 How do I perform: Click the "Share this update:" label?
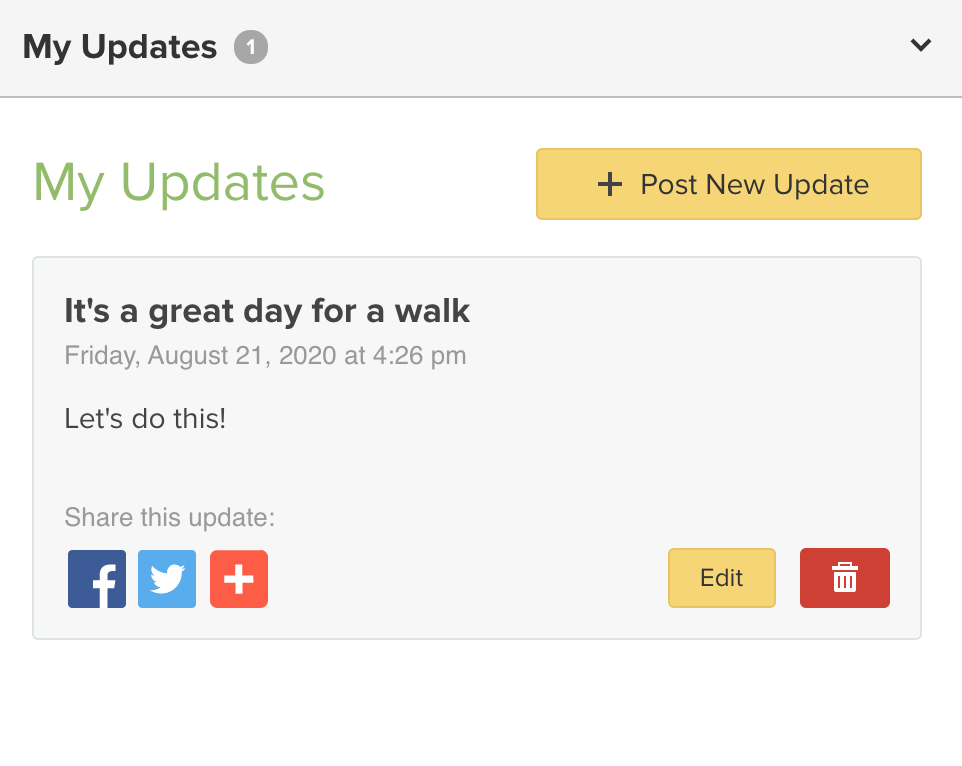[169, 518]
